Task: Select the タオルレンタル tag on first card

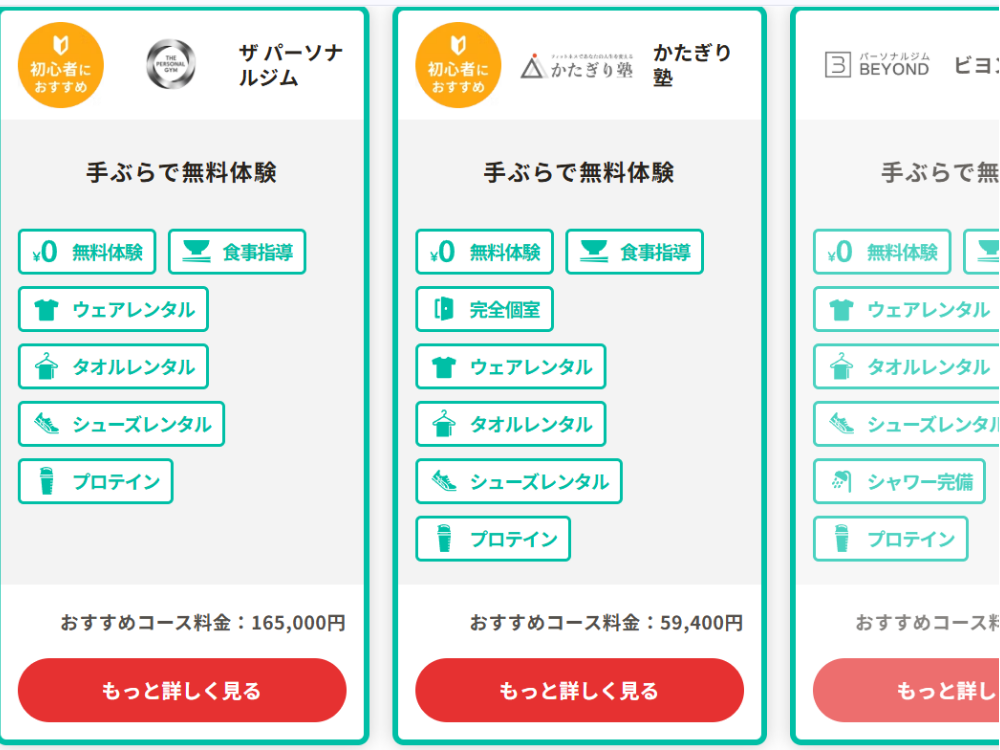Action: pos(113,367)
